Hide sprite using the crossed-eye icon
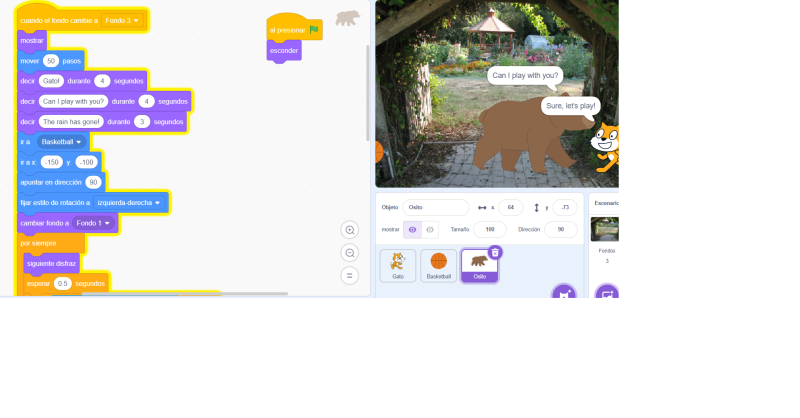The height and width of the screenshot is (418, 800). pos(430,229)
